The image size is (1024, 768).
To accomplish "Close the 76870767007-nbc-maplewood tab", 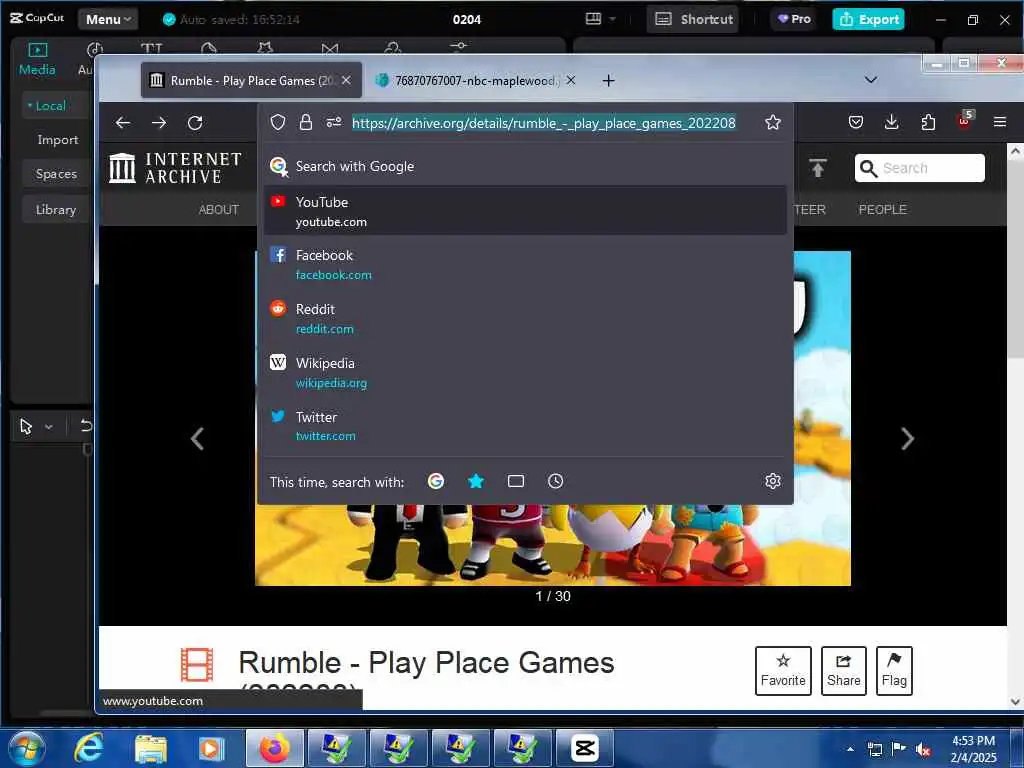I will (x=570, y=80).
